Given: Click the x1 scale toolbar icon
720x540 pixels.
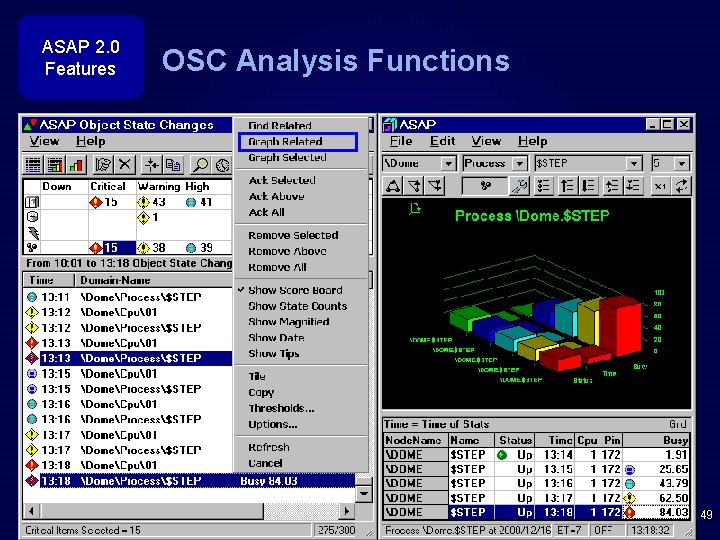Looking at the screenshot, I should point(660,186).
